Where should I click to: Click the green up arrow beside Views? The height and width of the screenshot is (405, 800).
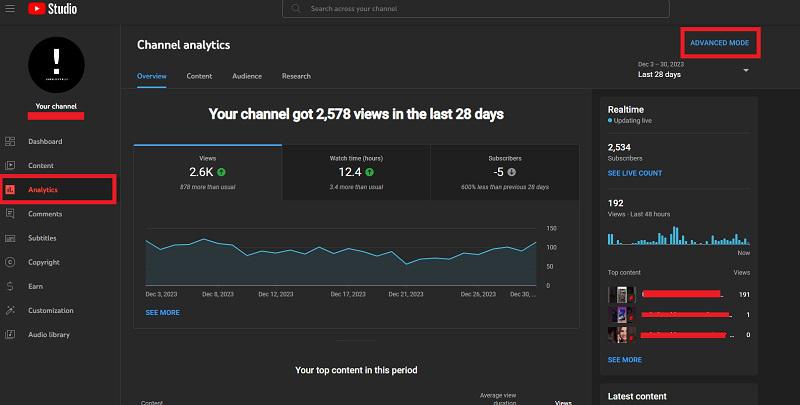tap(221, 172)
